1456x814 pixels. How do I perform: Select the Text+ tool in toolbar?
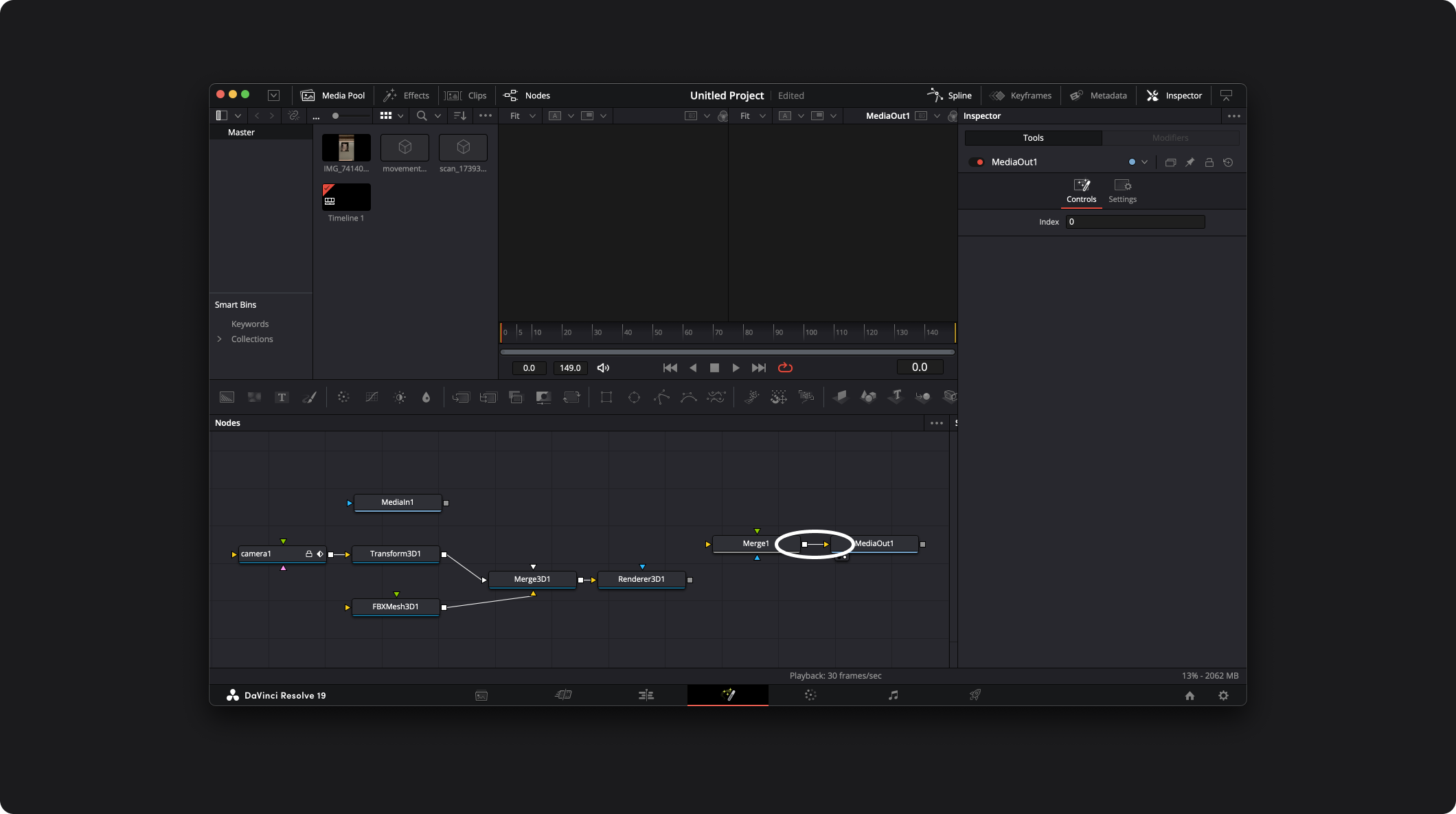click(x=282, y=397)
